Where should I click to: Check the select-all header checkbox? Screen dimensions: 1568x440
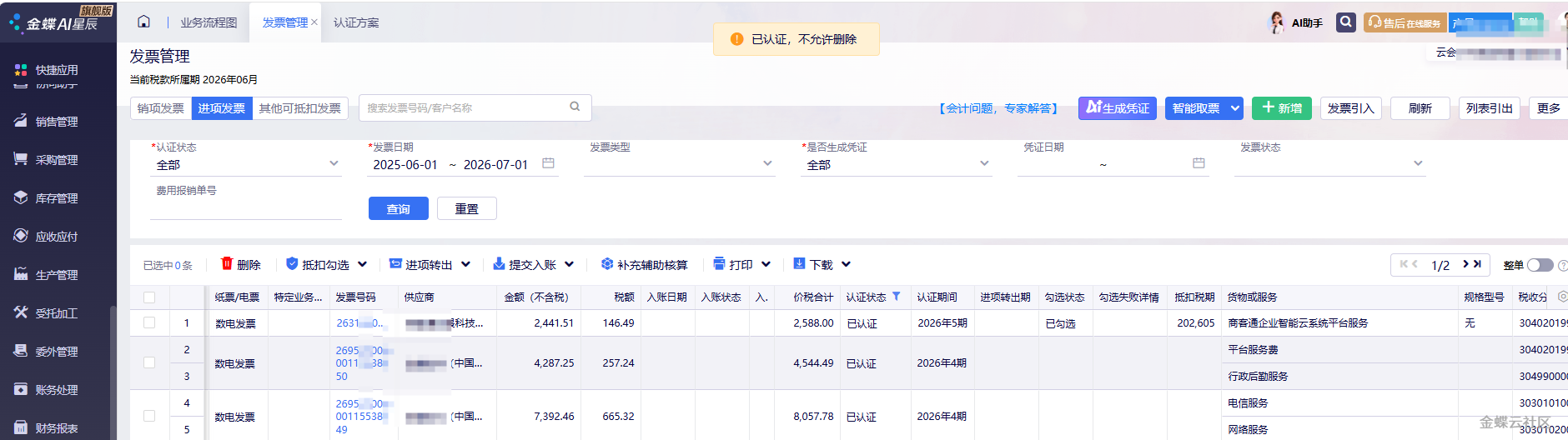click(149, 297)
